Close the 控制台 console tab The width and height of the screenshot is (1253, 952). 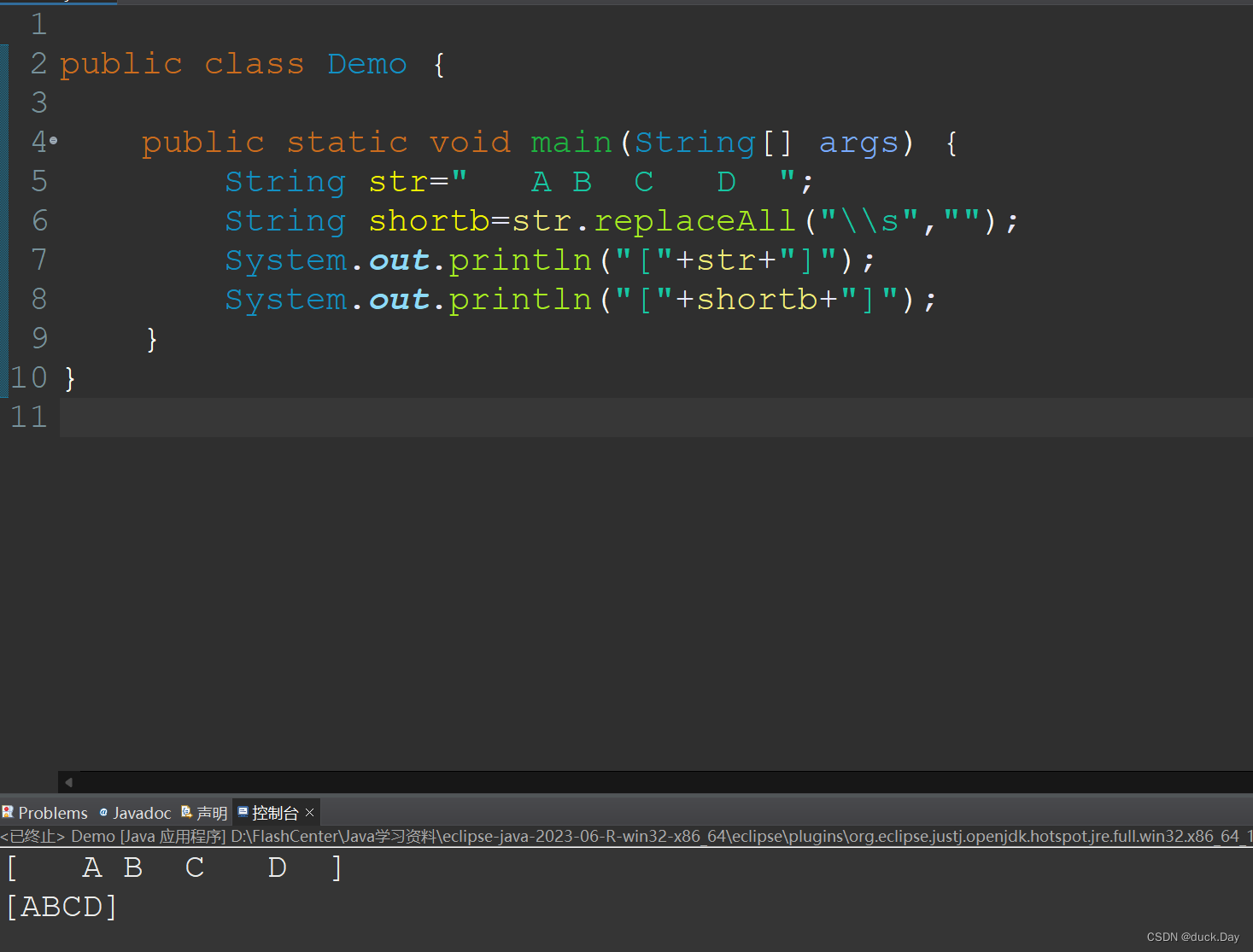309,812
